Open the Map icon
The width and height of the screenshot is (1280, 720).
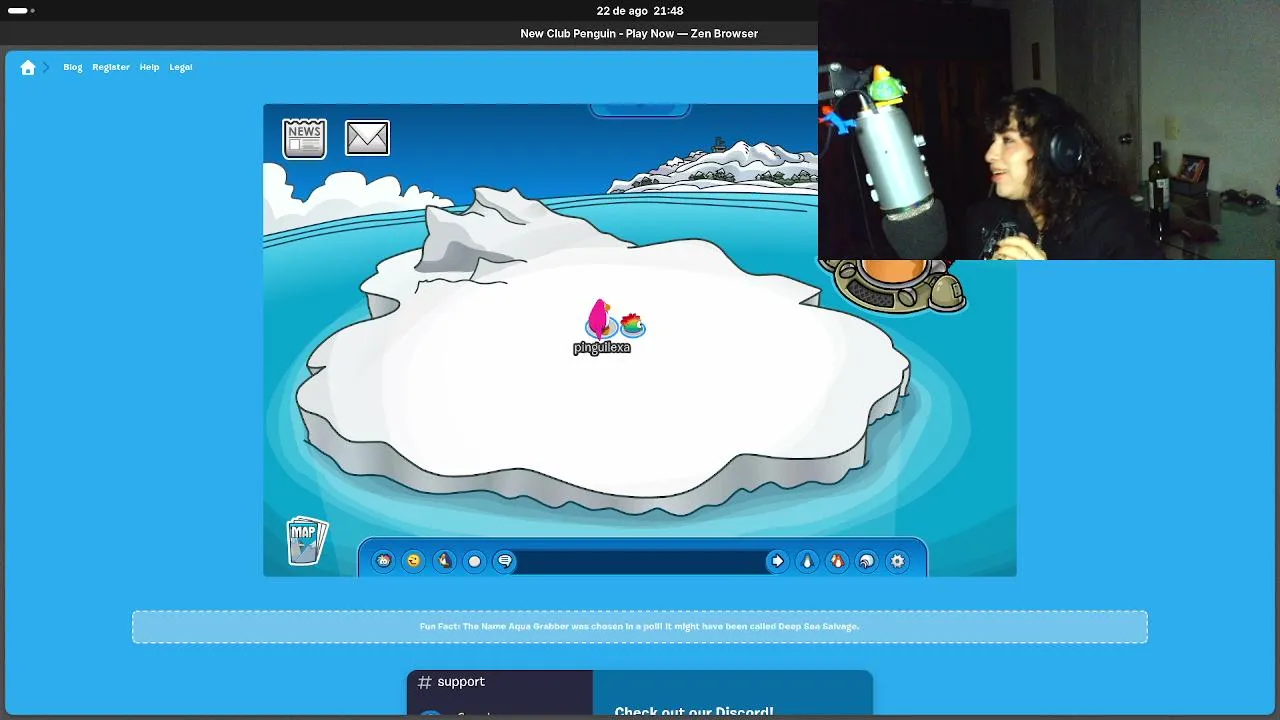(306, 542)
